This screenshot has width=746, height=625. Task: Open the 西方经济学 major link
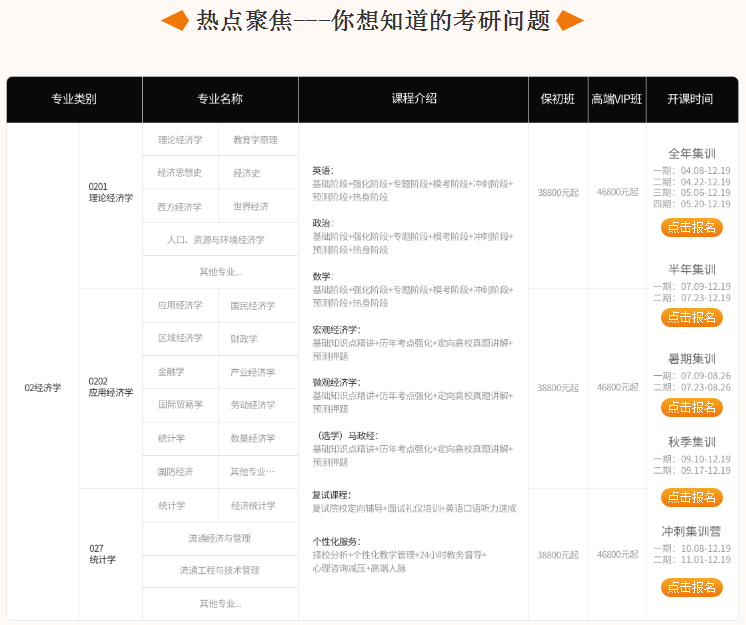180,207
